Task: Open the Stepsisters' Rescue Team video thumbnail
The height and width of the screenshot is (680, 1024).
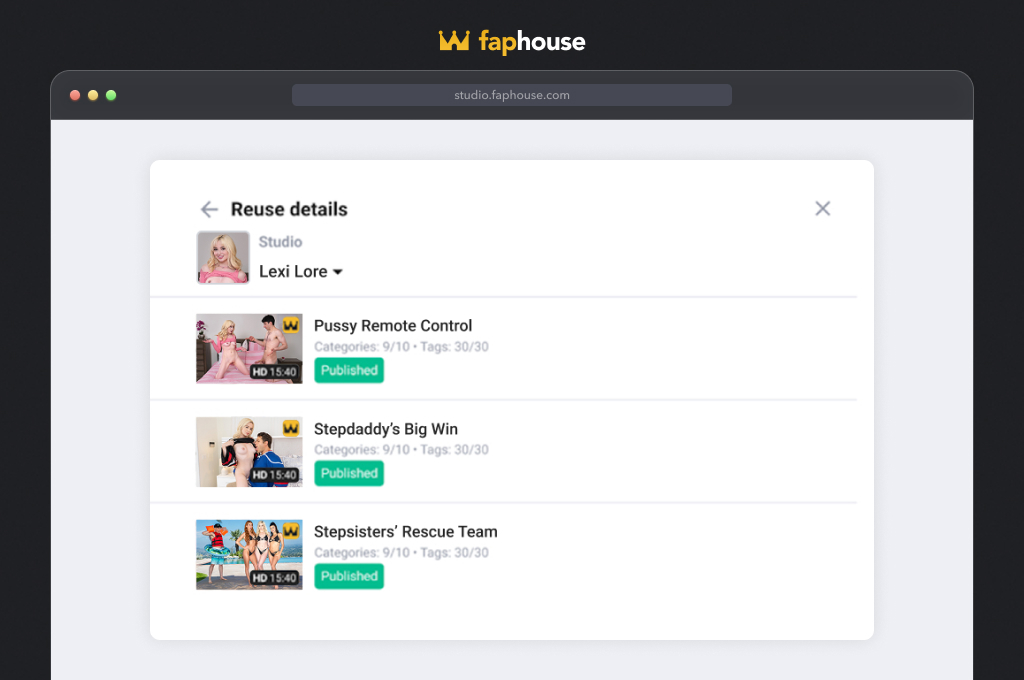Action: pyautogui.click(x=249, y=555)
